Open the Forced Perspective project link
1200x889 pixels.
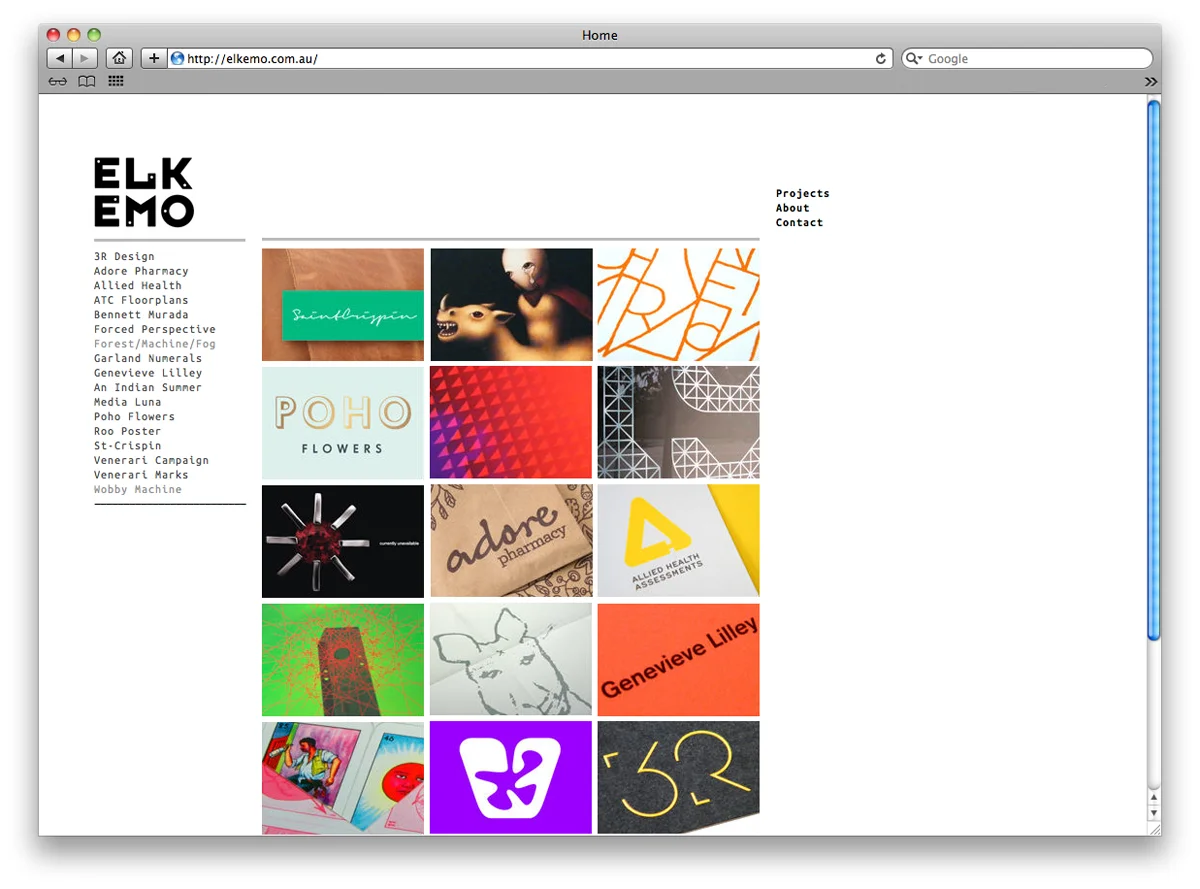(x=155, y=329)
